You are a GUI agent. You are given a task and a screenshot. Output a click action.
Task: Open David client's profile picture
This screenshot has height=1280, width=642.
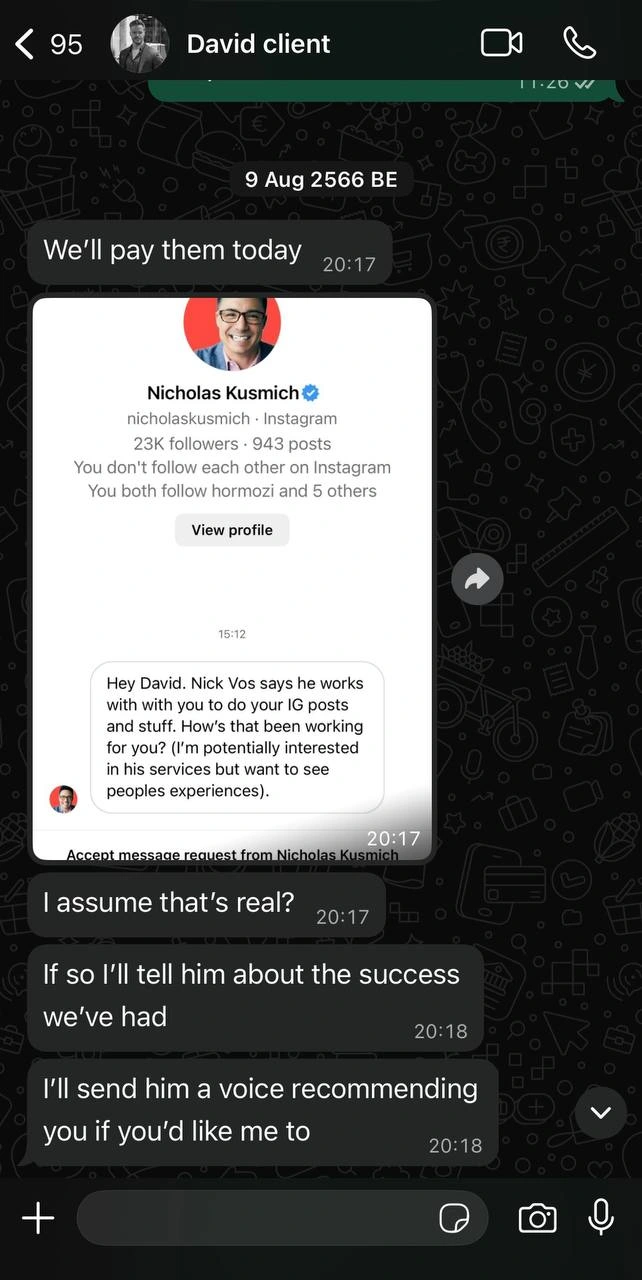[139, 44]
